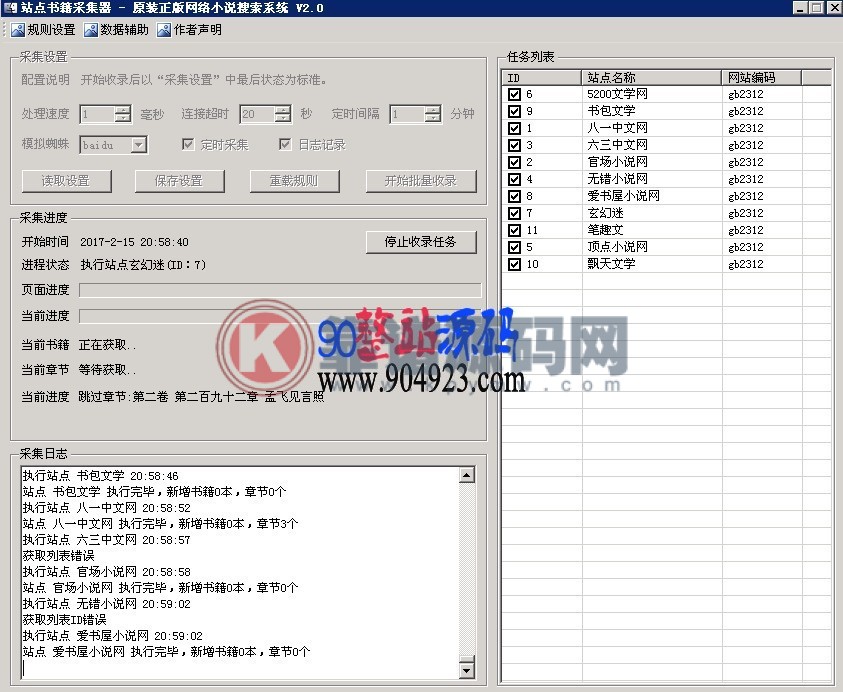Toggle checkbox for 无错小说网
Viewport: 843px width, 692px height.
(515, 179)
